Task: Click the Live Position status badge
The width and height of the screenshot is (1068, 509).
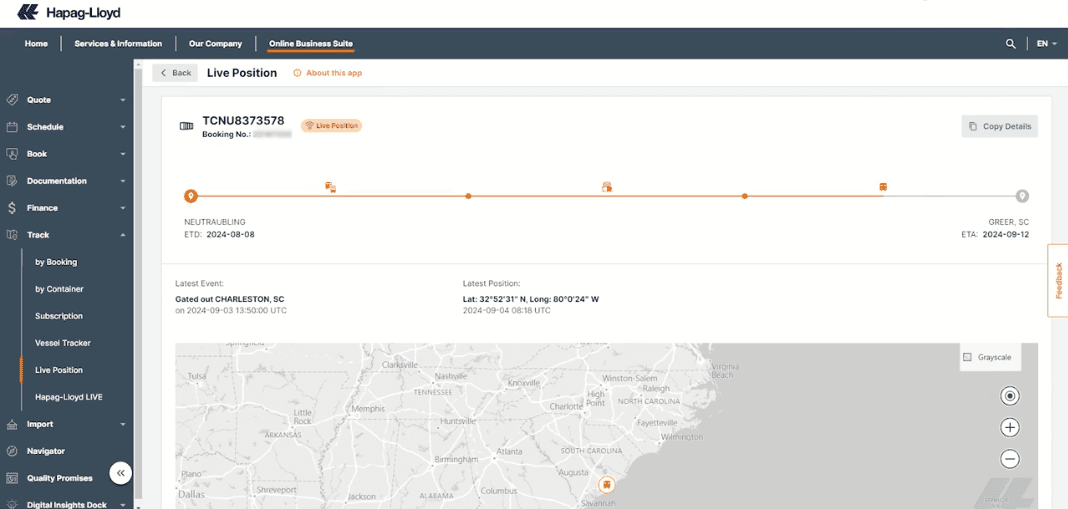Action: point(331,125)
